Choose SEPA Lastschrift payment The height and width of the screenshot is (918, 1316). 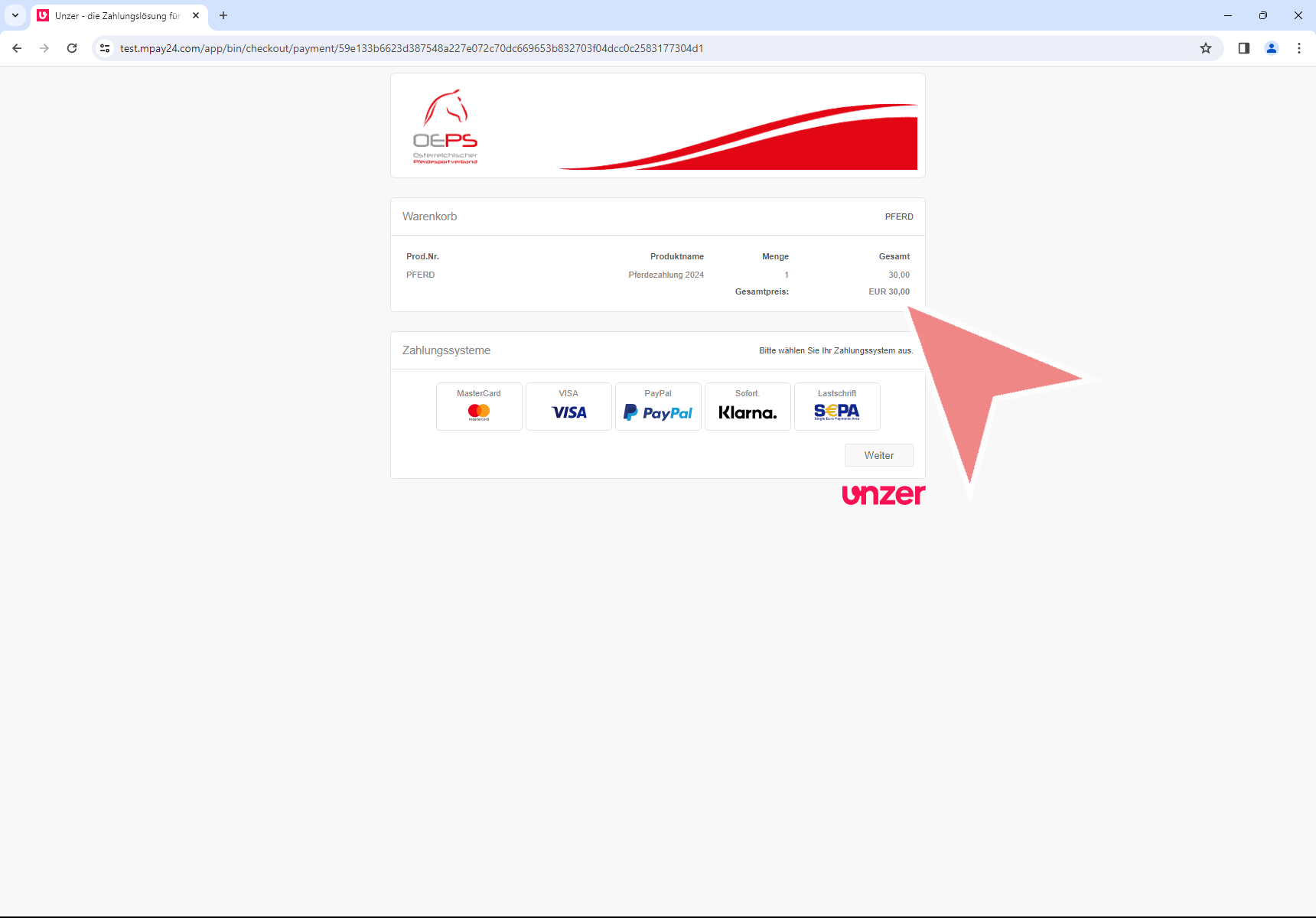(x=837, y=406)
